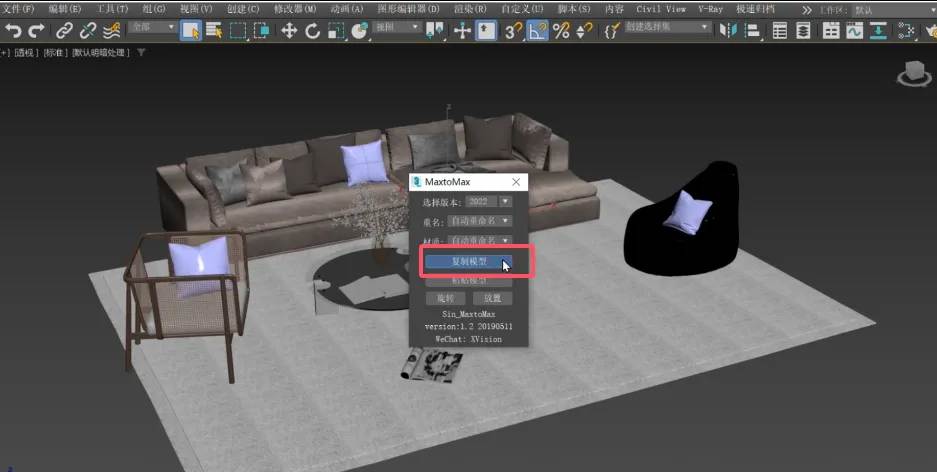
Task: Open the workspace selector dropdown
Action: (895, 10)
